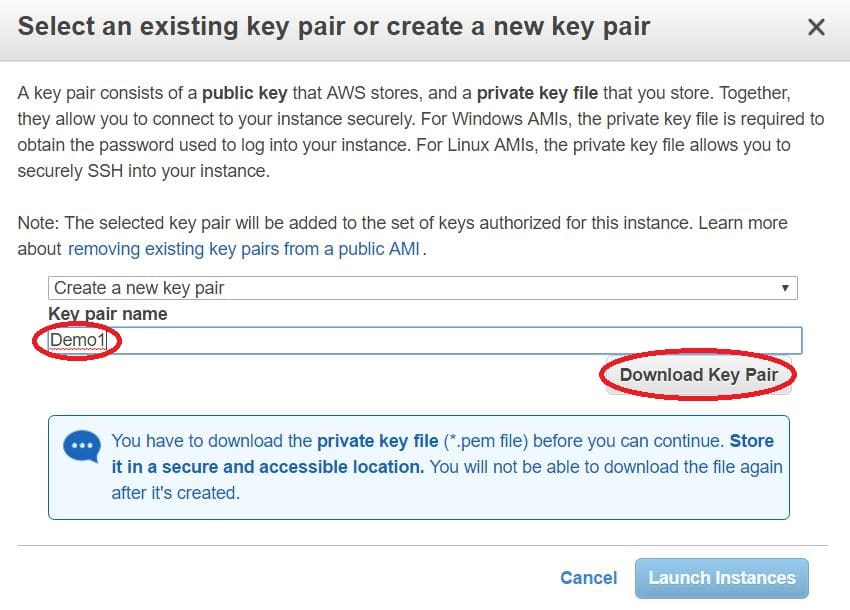Viewport: 850px width, 610px height.
Task: Click the "Note:" text at paragraph start
Action: pyautogui.click(x=38, y=223)
